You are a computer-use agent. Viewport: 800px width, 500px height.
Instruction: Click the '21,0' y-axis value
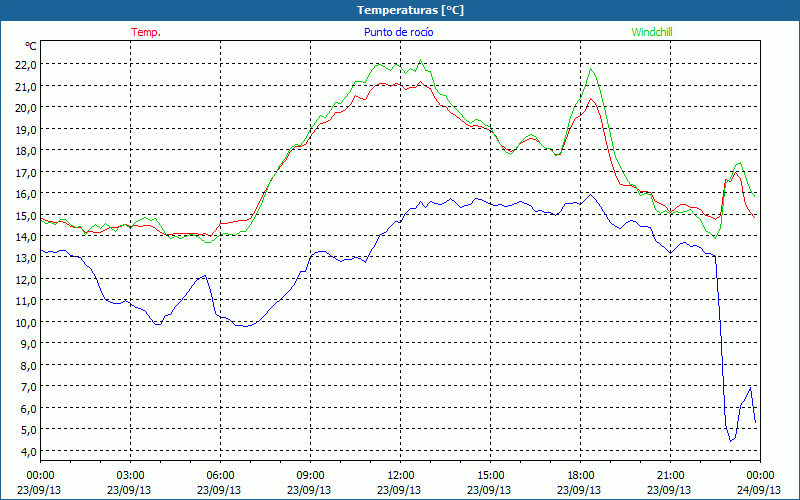26,86
